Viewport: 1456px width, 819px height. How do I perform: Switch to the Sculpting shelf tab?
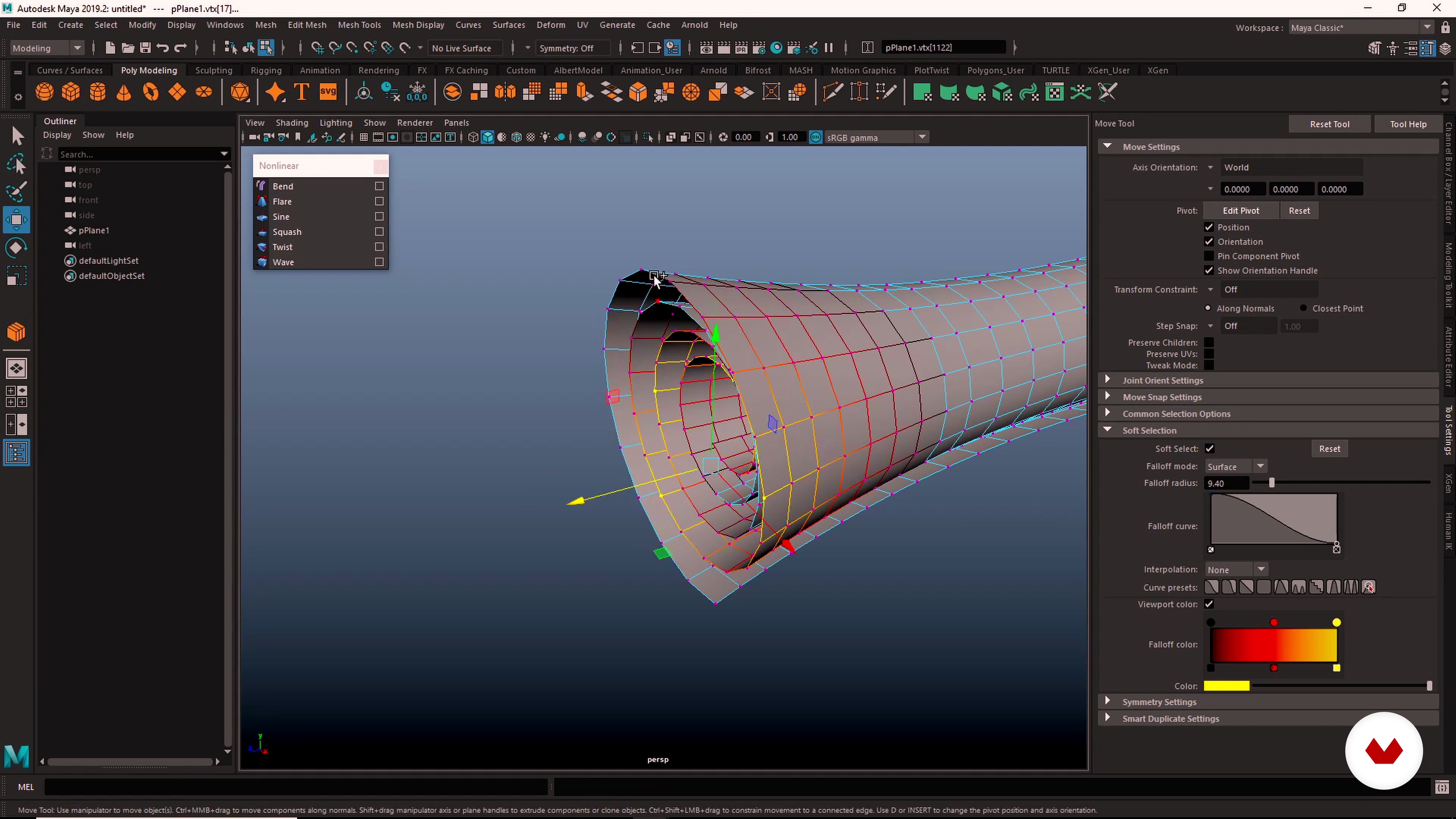(x=213, y=70)
